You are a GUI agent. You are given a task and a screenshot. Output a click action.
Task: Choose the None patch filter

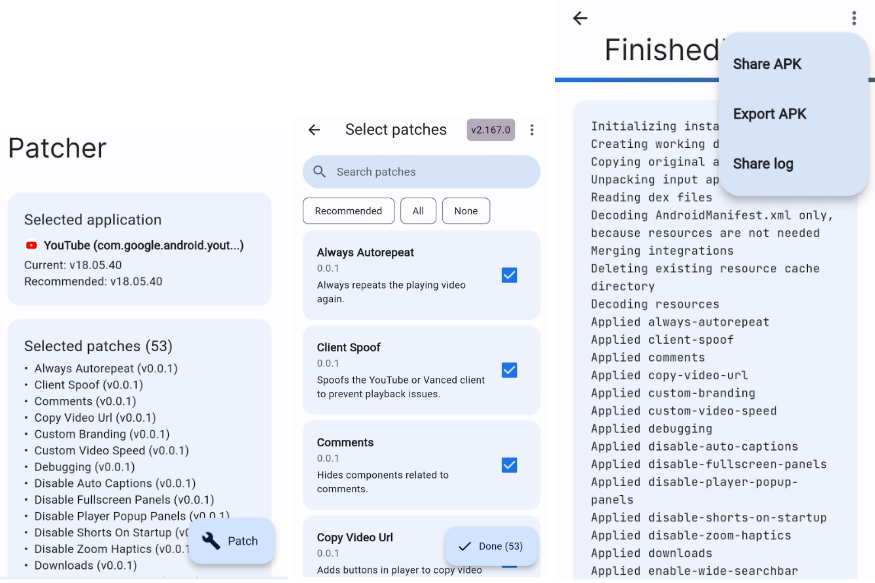point(465,211)
